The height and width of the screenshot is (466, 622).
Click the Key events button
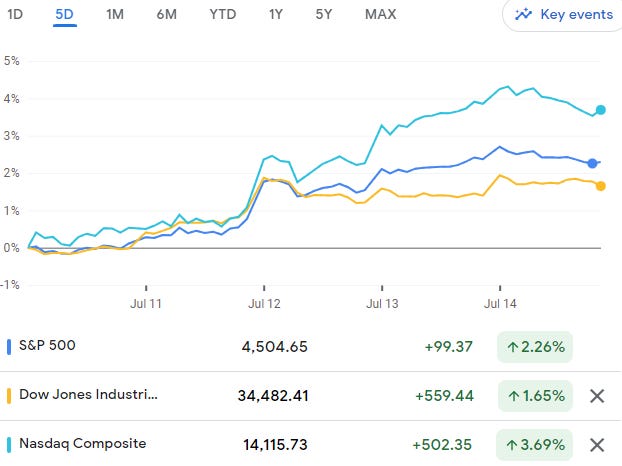[x=563, y=15]
